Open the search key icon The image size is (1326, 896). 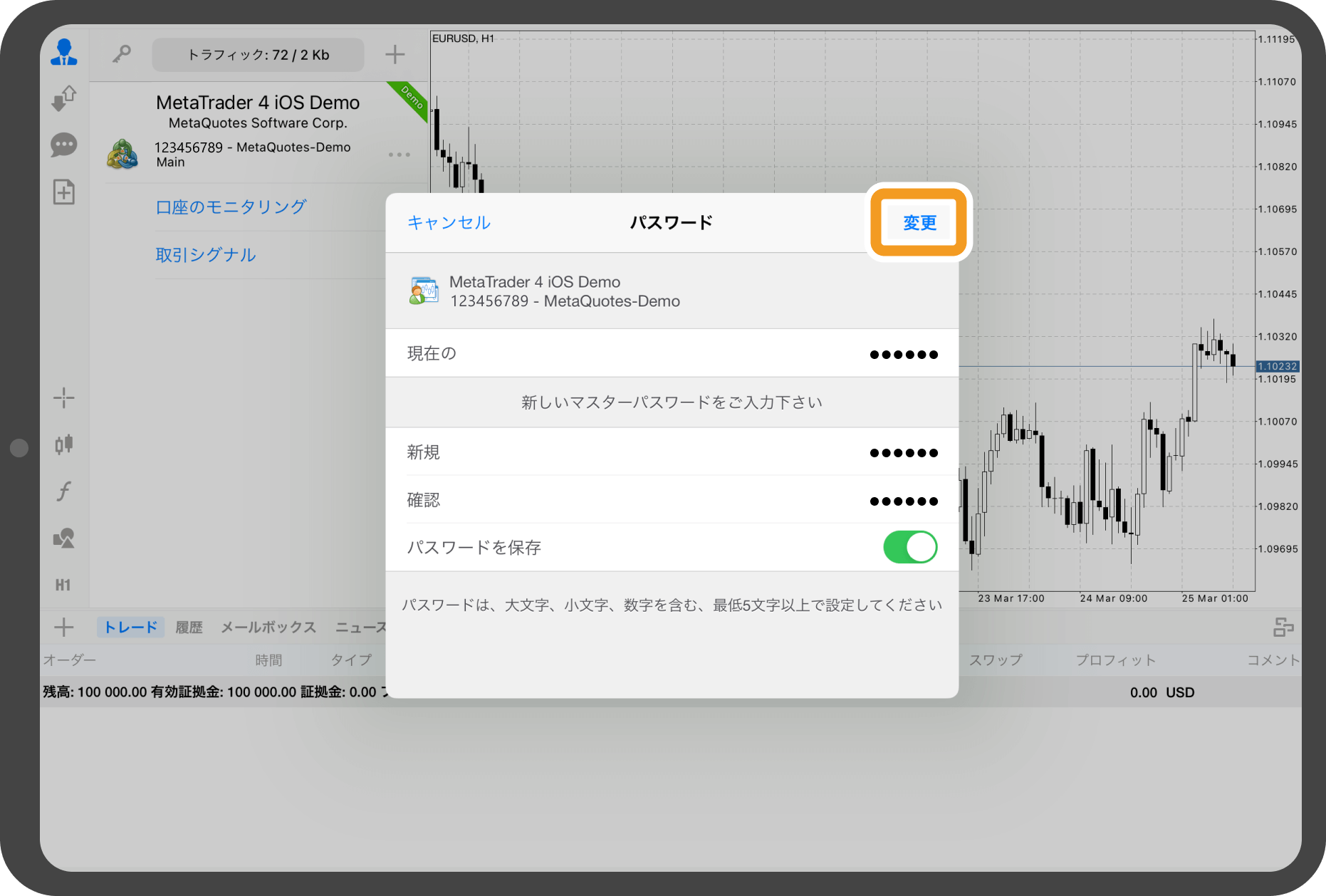pos(121,53)
